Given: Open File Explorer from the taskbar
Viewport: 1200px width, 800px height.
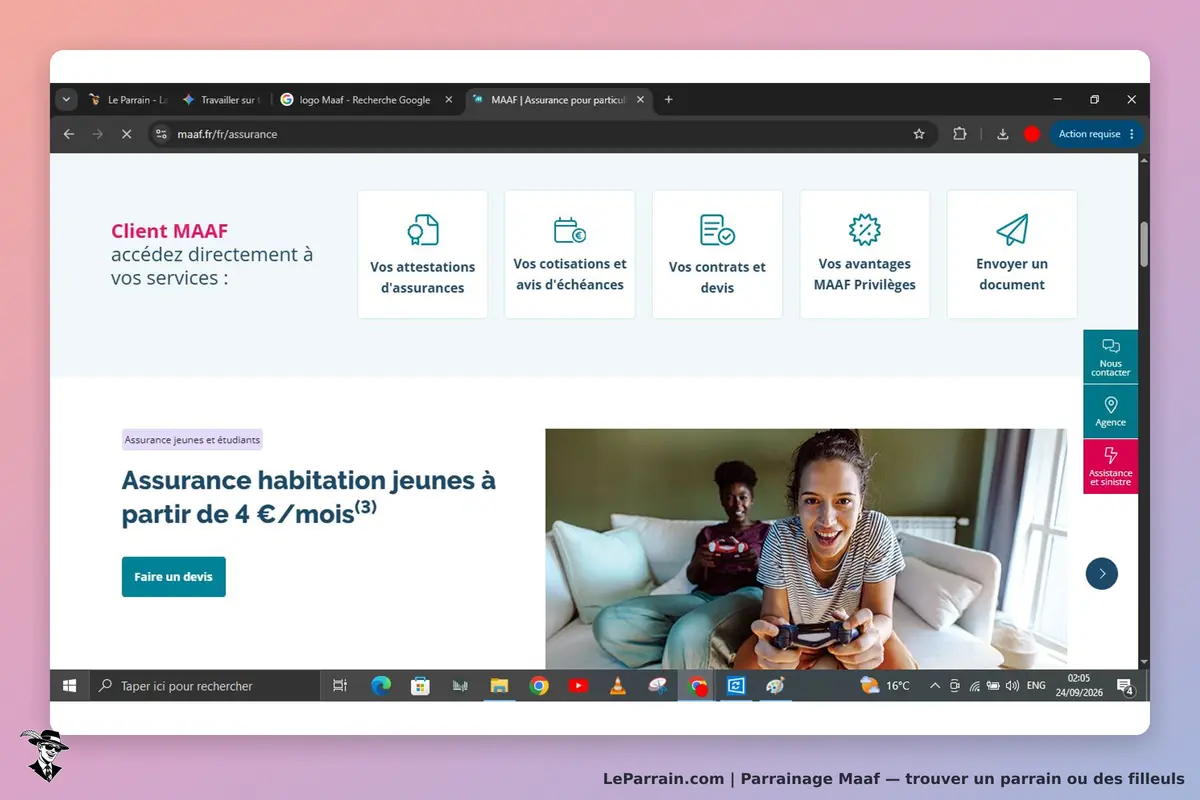Looking at the screenshot, I should [x=499, y=686].
